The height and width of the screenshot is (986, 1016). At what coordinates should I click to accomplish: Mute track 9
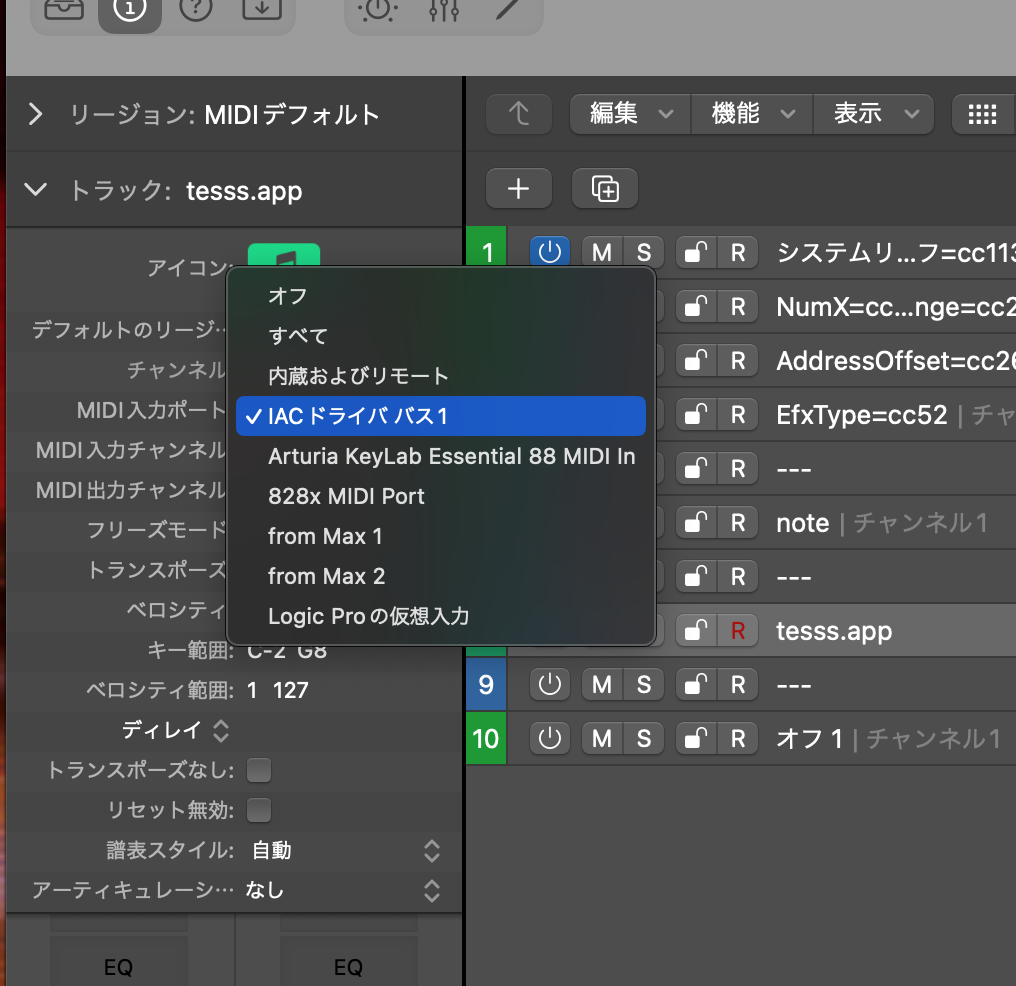(x=601, y=685)
